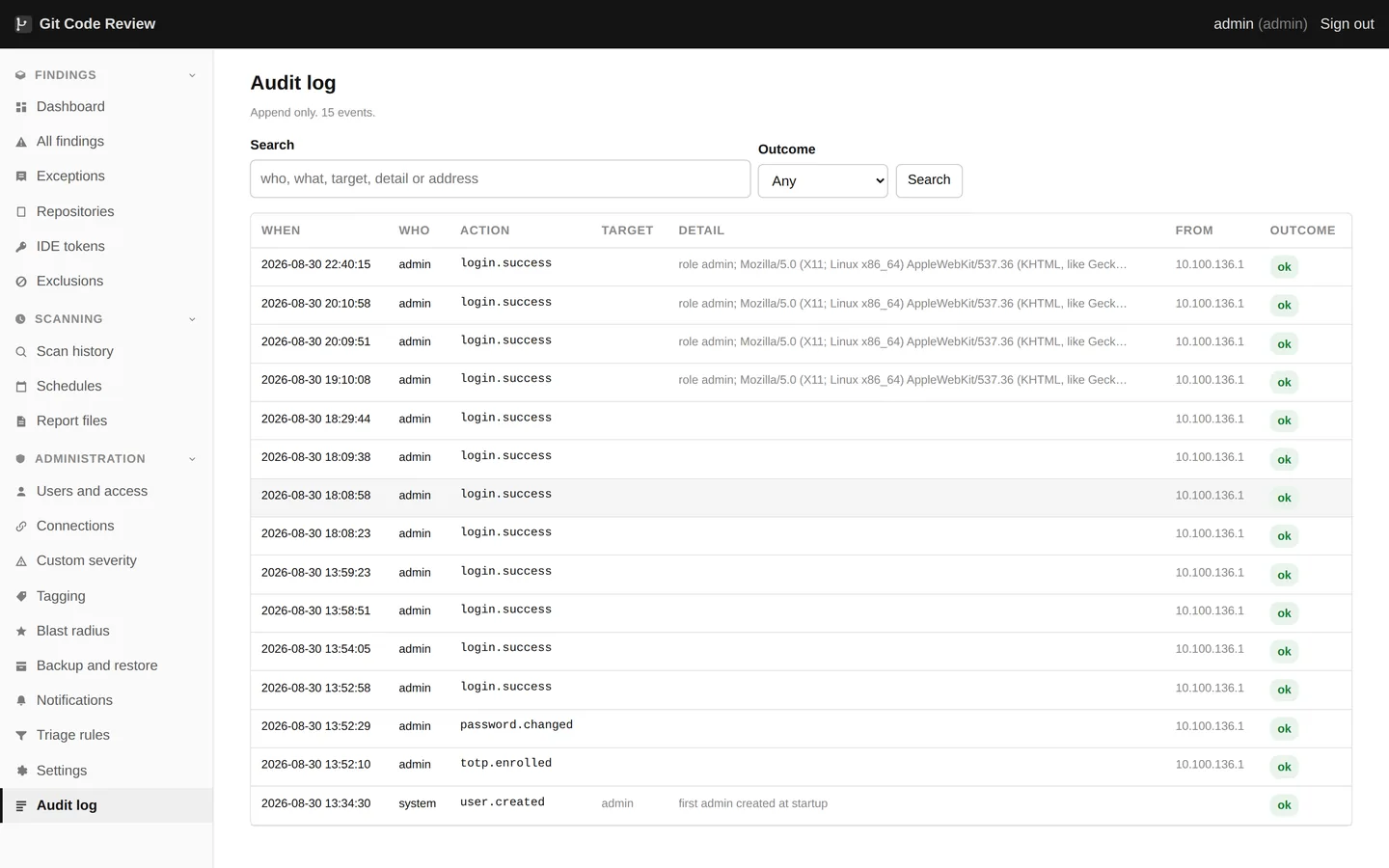This screenshot has height=868, width=1389.
Task: Click the Search button
Action: [x=929, y=180]
